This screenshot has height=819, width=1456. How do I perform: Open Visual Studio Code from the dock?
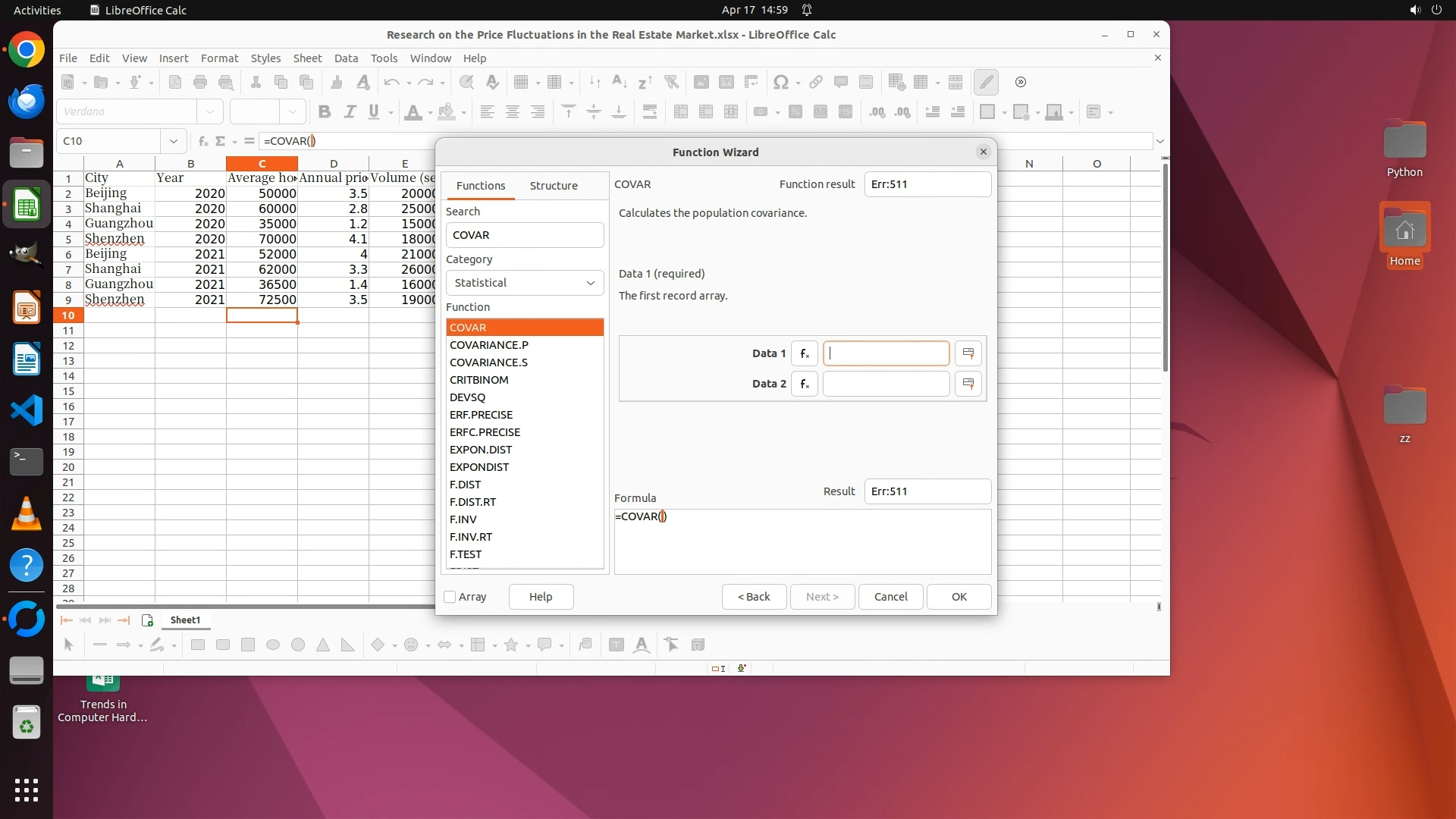tap(27, 410)
